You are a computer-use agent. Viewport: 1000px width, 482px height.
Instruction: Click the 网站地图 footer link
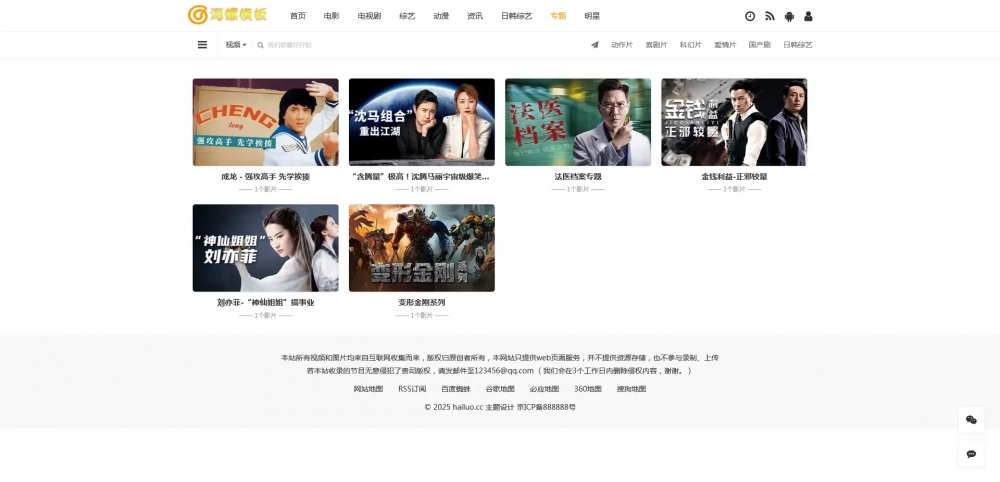[x=368, y=389]
